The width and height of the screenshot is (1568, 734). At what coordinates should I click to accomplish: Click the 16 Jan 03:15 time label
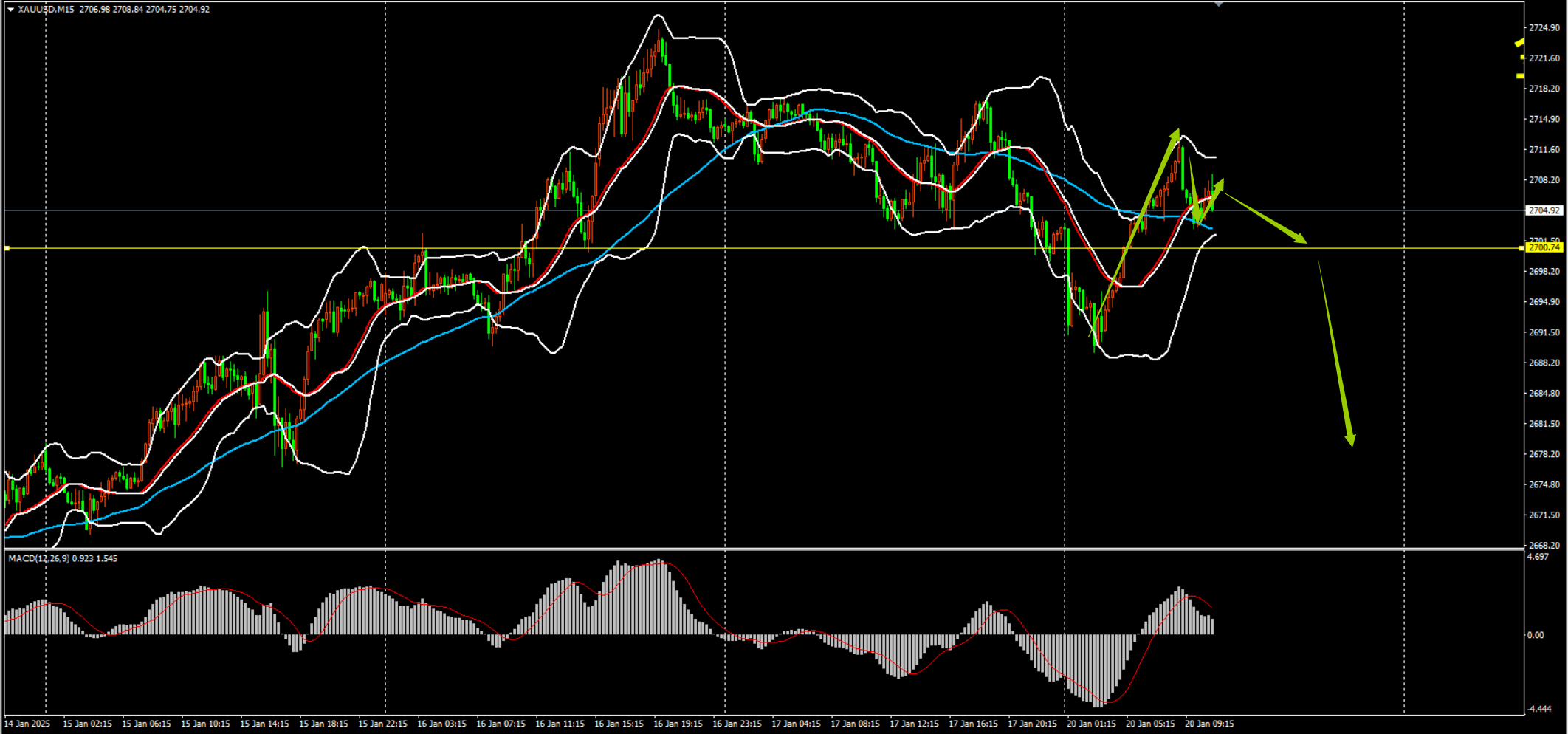pos(441,724)
